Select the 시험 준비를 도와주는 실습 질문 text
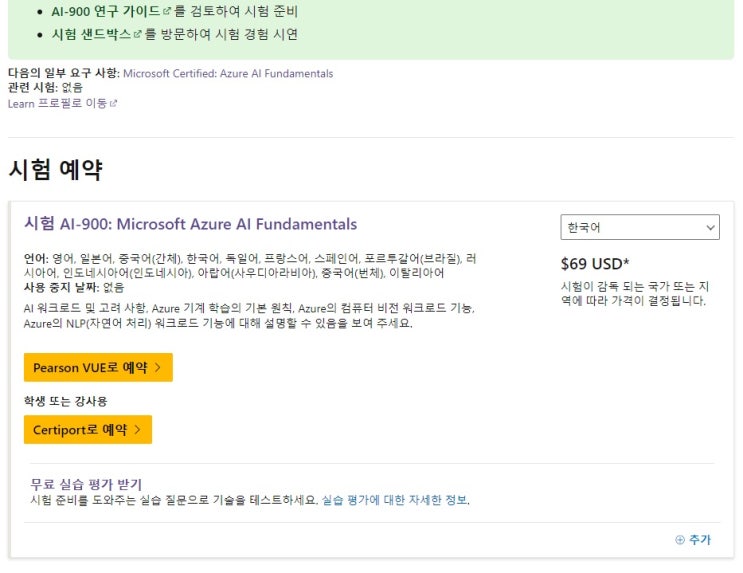 (x=174, y=500)
